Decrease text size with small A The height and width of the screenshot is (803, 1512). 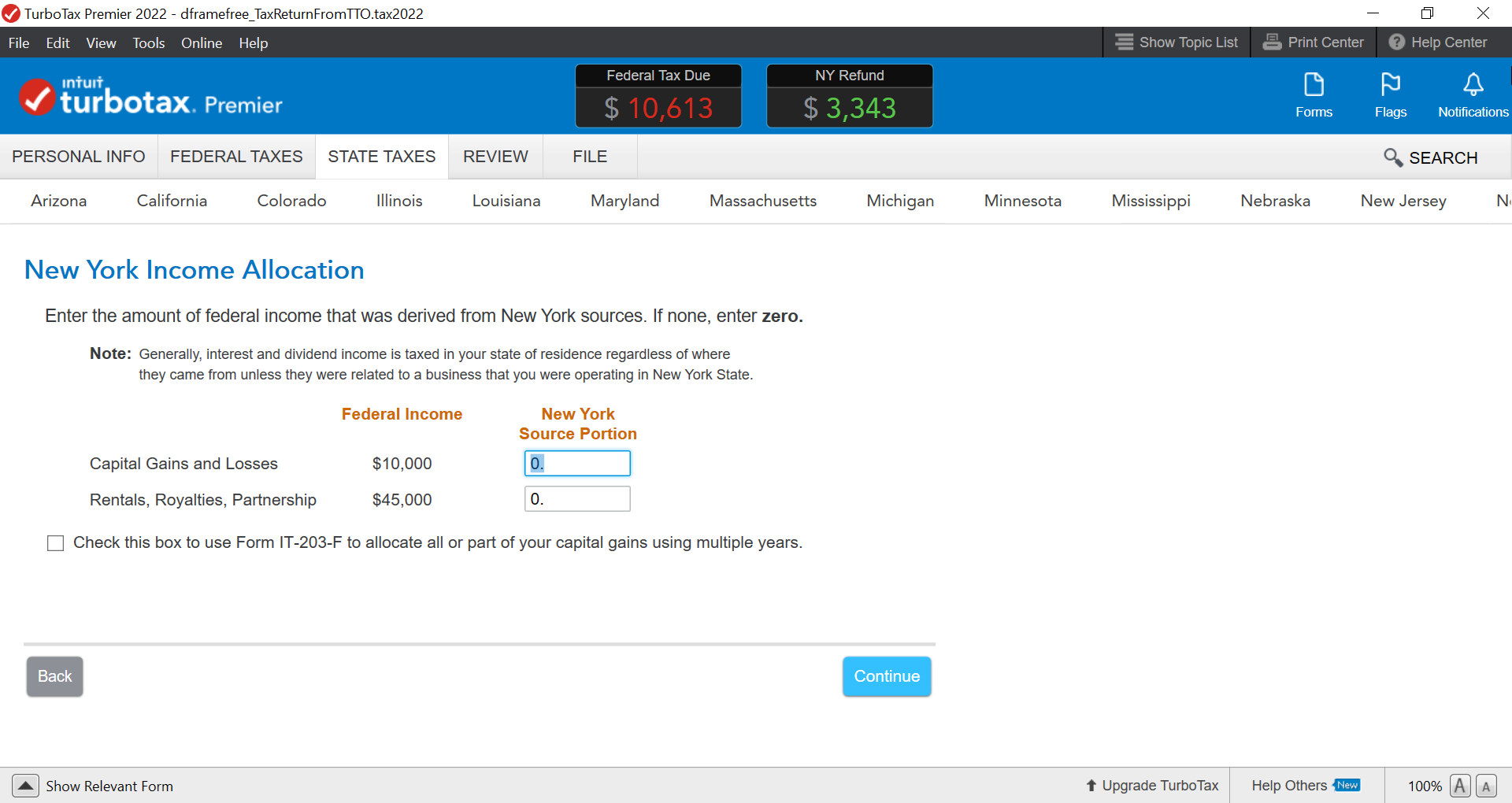pos(1486,786)
